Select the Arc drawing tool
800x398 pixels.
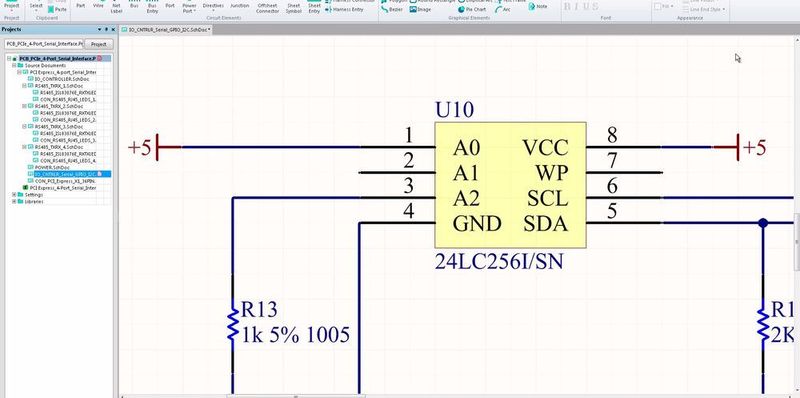503,9
